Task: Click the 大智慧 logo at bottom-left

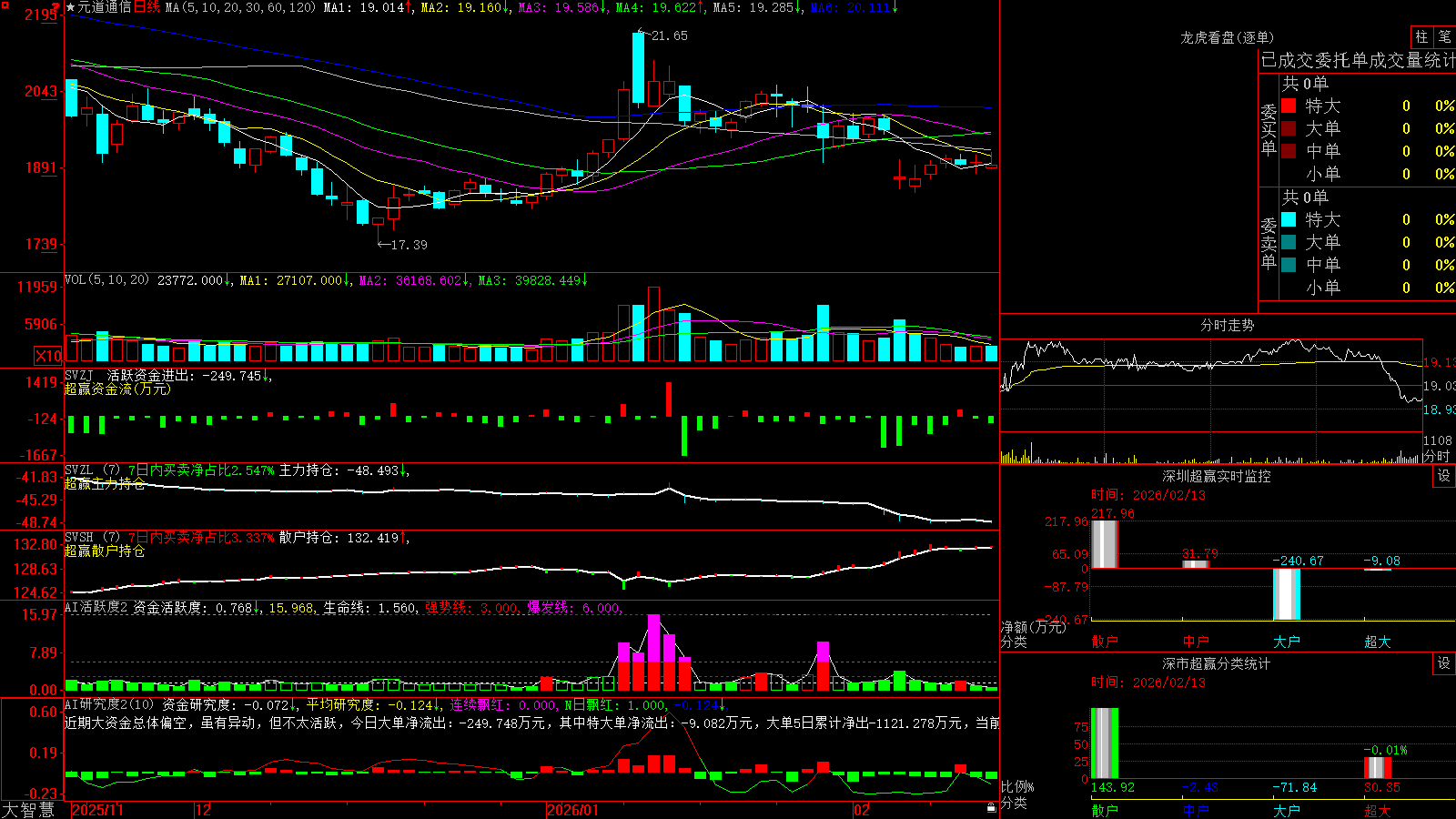Action: point(28,810)
